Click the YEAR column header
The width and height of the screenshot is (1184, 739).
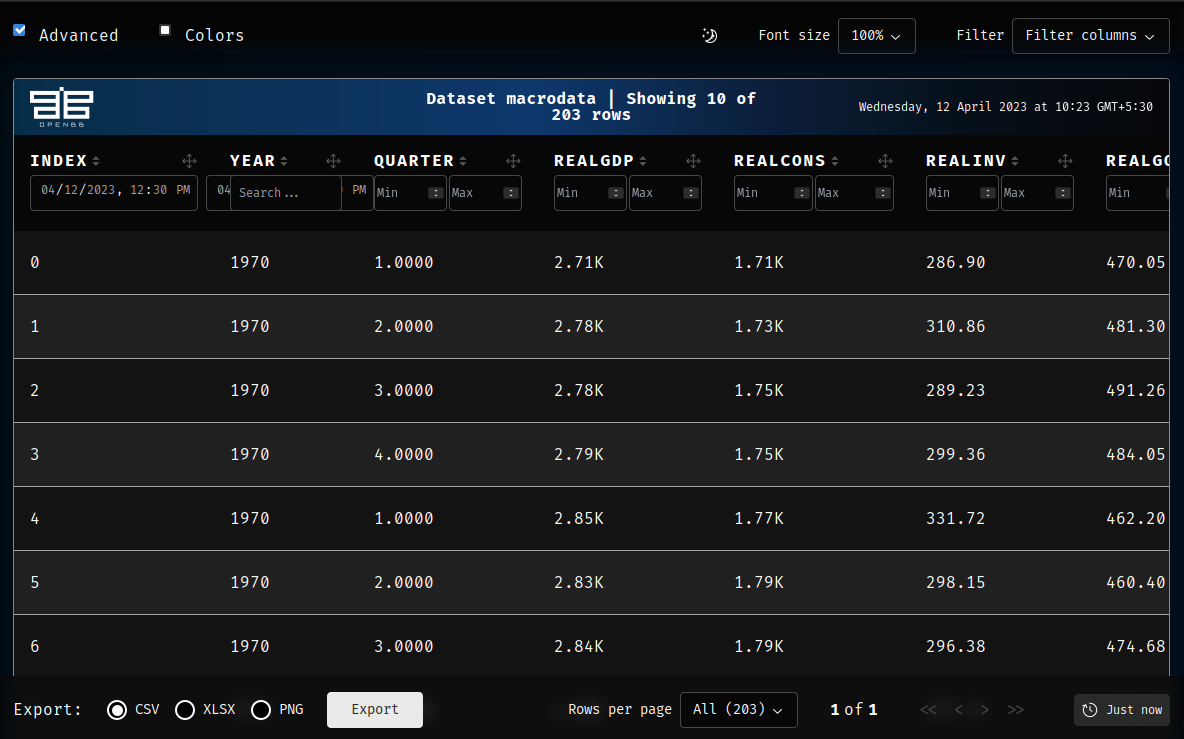click(x=253, y=161)
